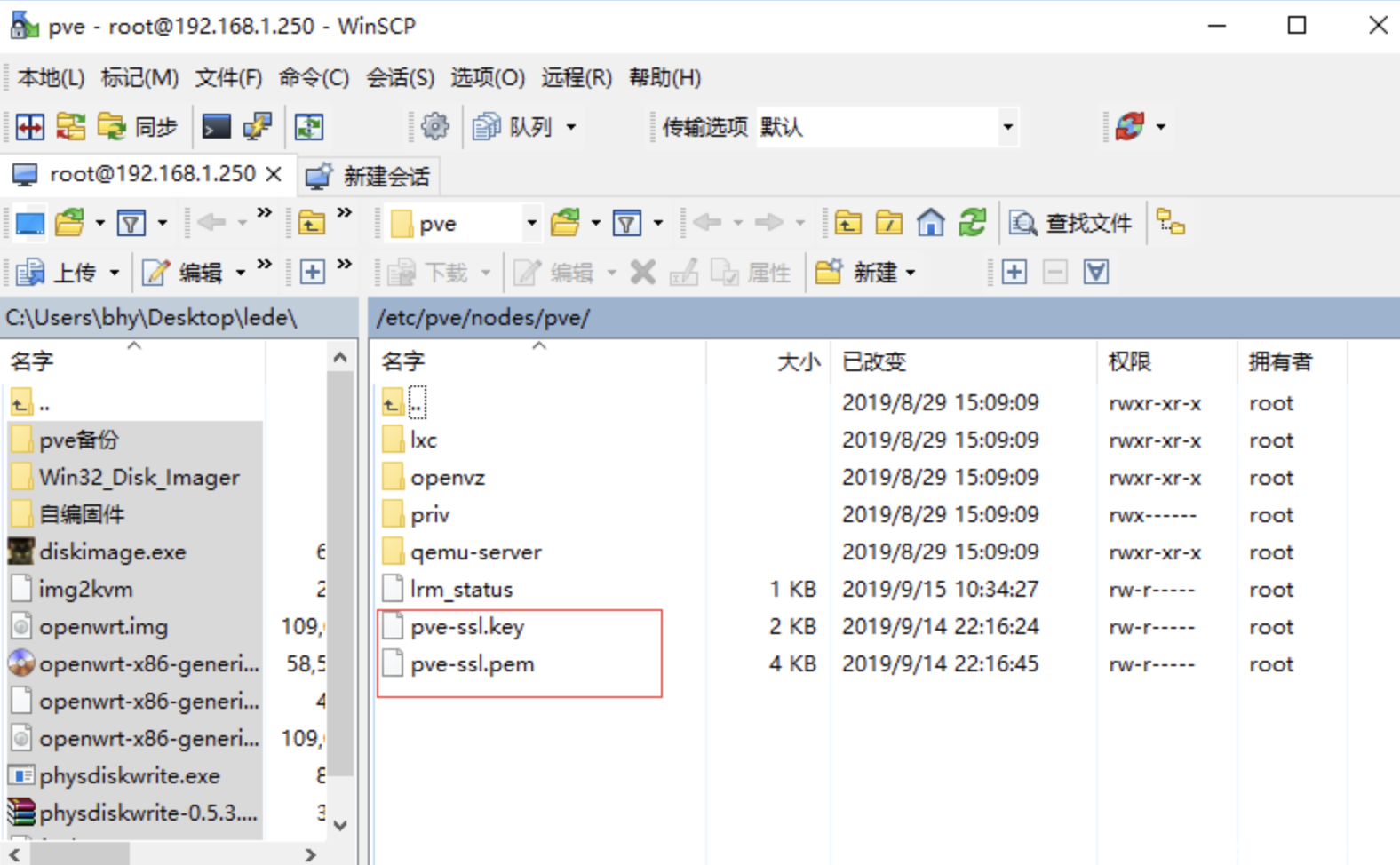Open the Remote (远程) menu
The height and width of the screenshot is (865, 1400).
pyautogui.click(x=577, y=78)
